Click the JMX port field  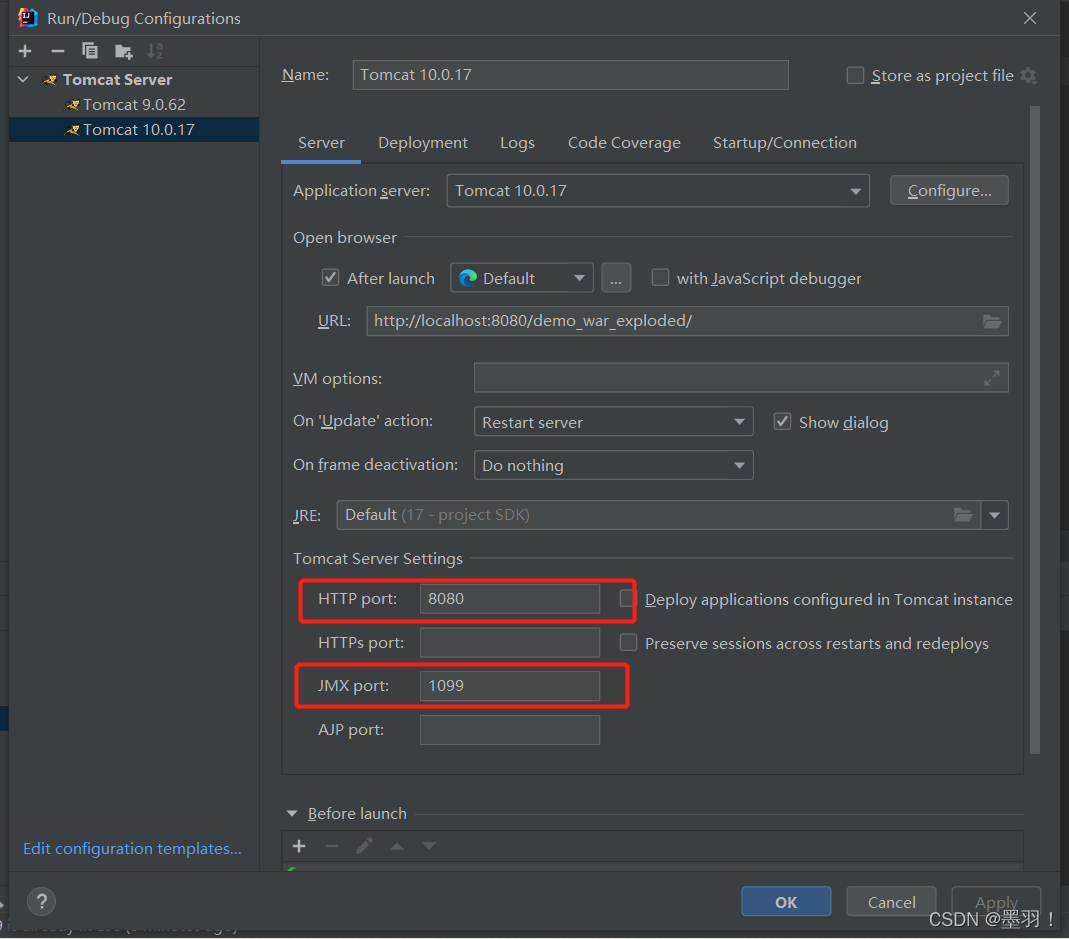click(510, 685)
